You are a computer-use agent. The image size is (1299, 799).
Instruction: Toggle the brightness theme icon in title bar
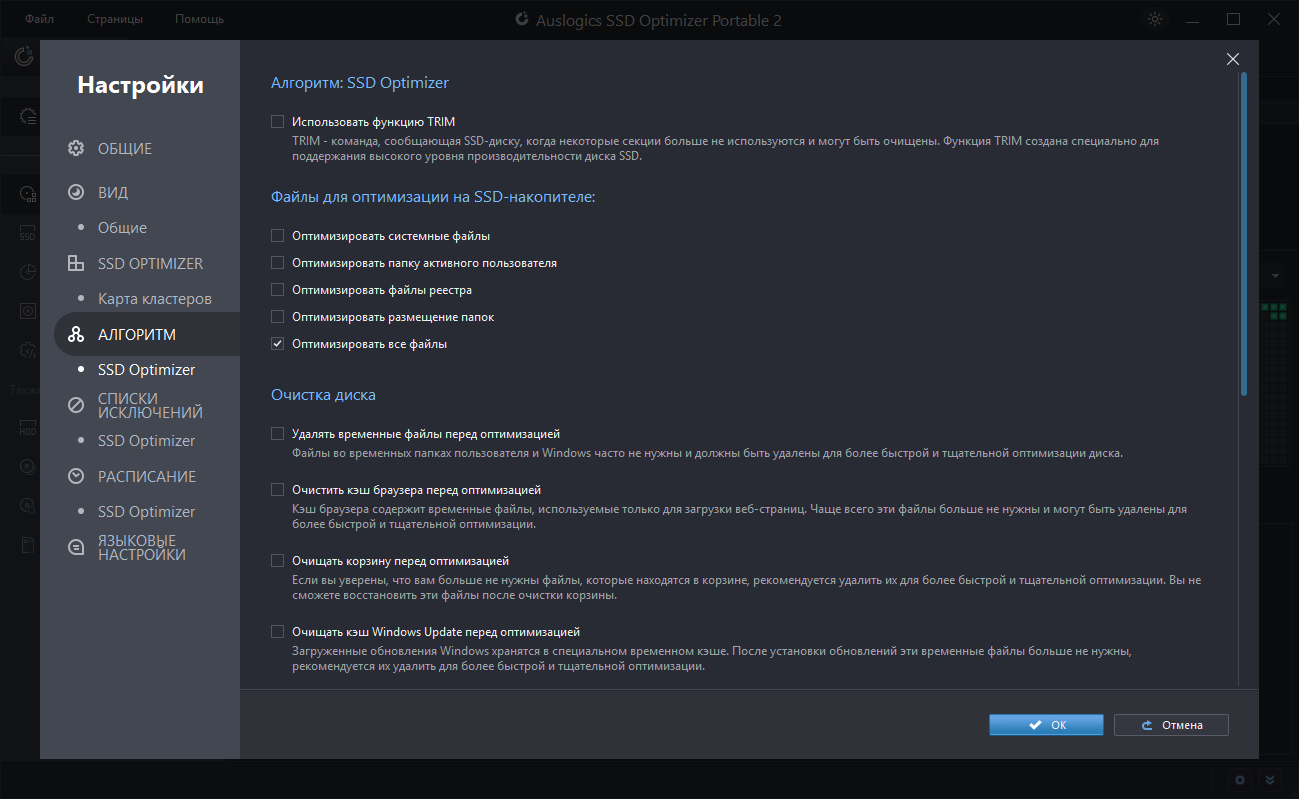tap(1155, 19)
